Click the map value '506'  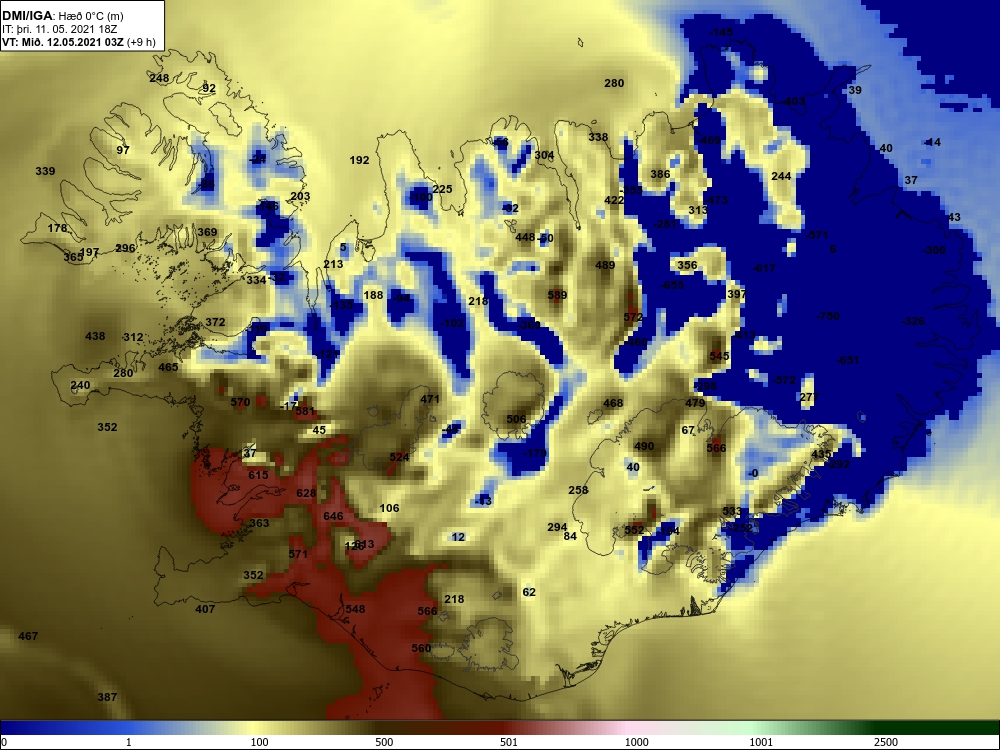coord(516,420)
